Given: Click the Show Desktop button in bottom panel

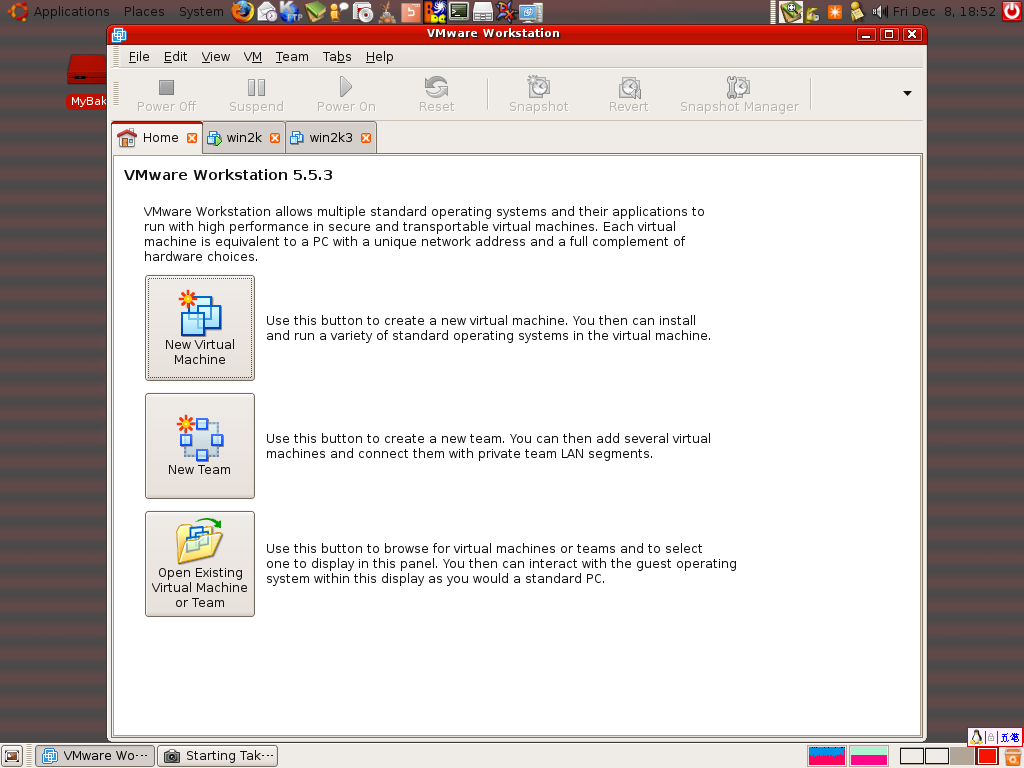Looking at the screenshot, I should [x=12, y=756].
